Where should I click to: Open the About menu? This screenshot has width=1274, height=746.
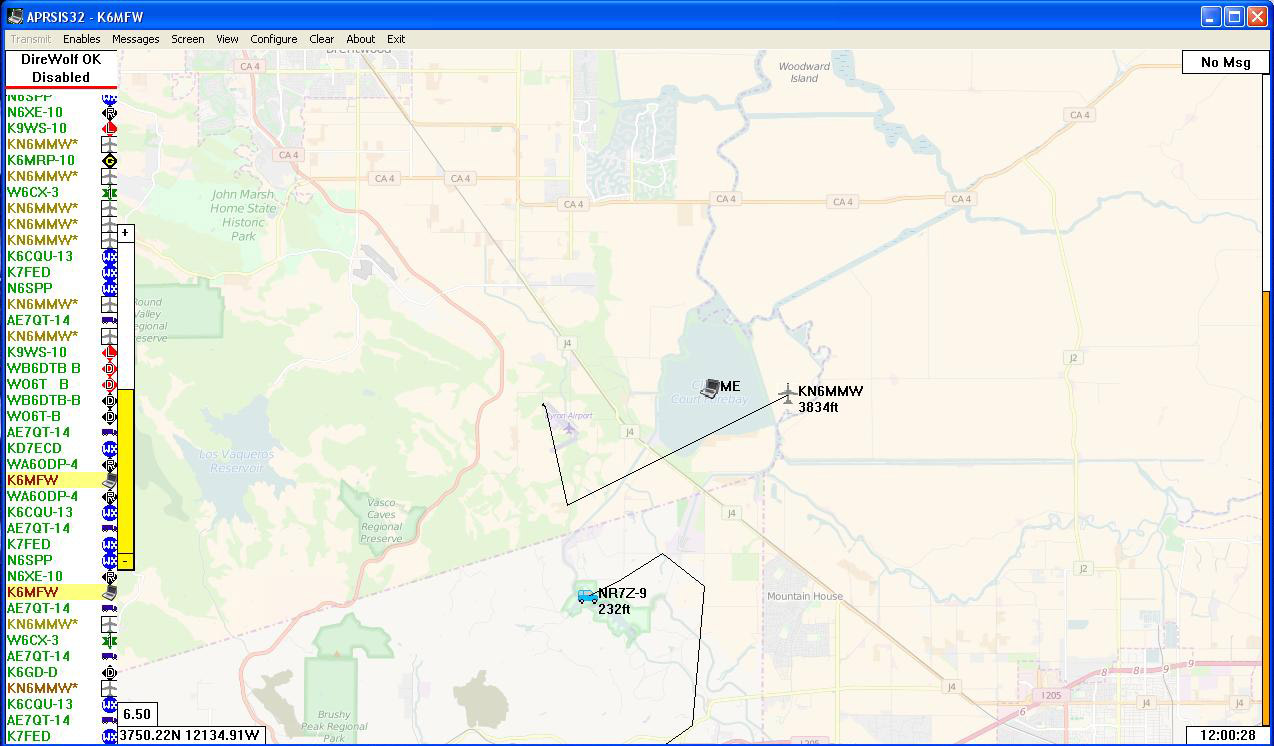tap(360, 39)
